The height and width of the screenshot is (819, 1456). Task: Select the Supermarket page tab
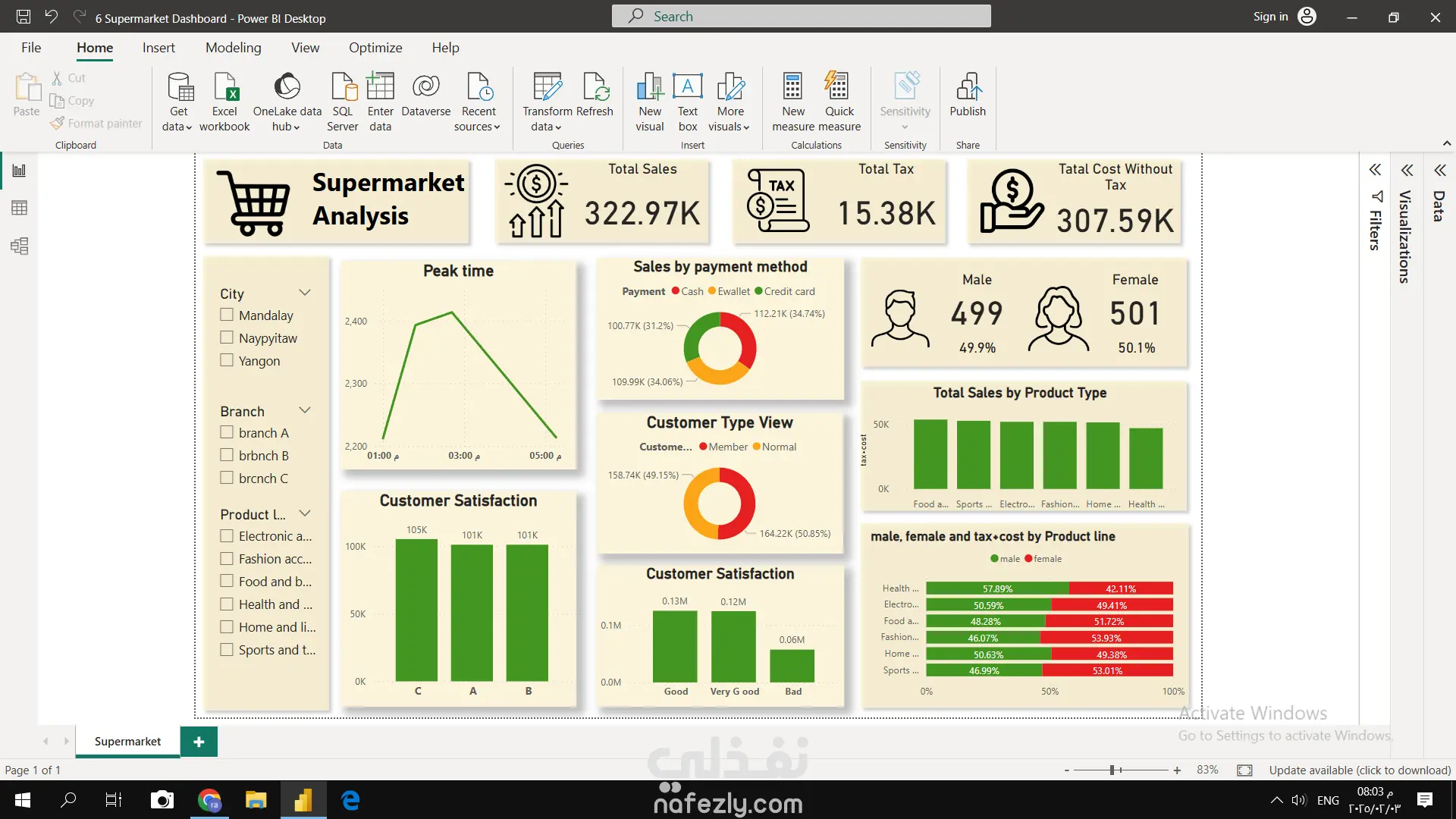click(127, 741)
